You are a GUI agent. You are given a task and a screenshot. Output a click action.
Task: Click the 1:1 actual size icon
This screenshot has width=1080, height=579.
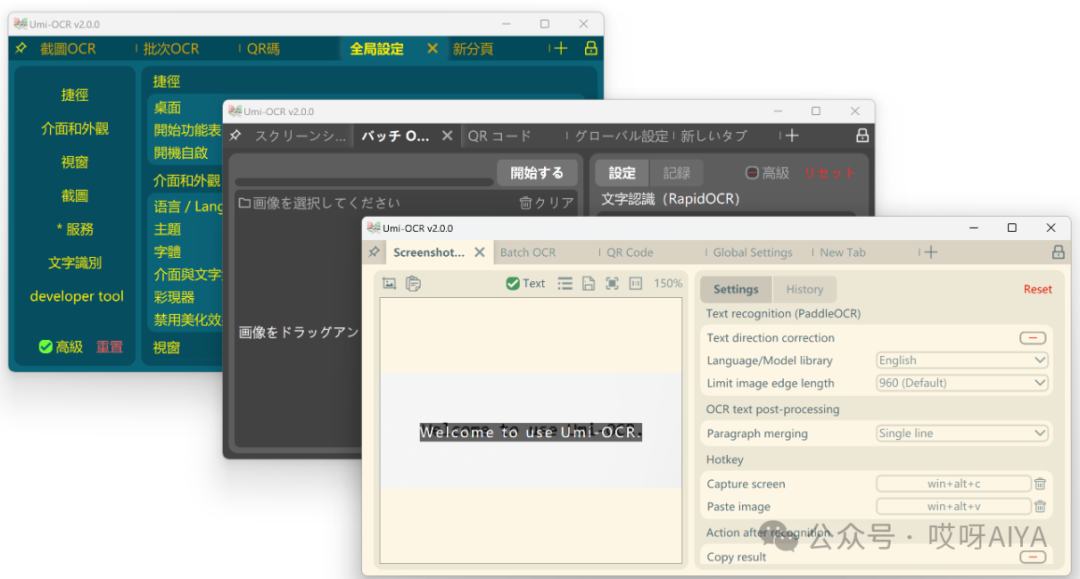pyautogui.click(x=636, y=283)
